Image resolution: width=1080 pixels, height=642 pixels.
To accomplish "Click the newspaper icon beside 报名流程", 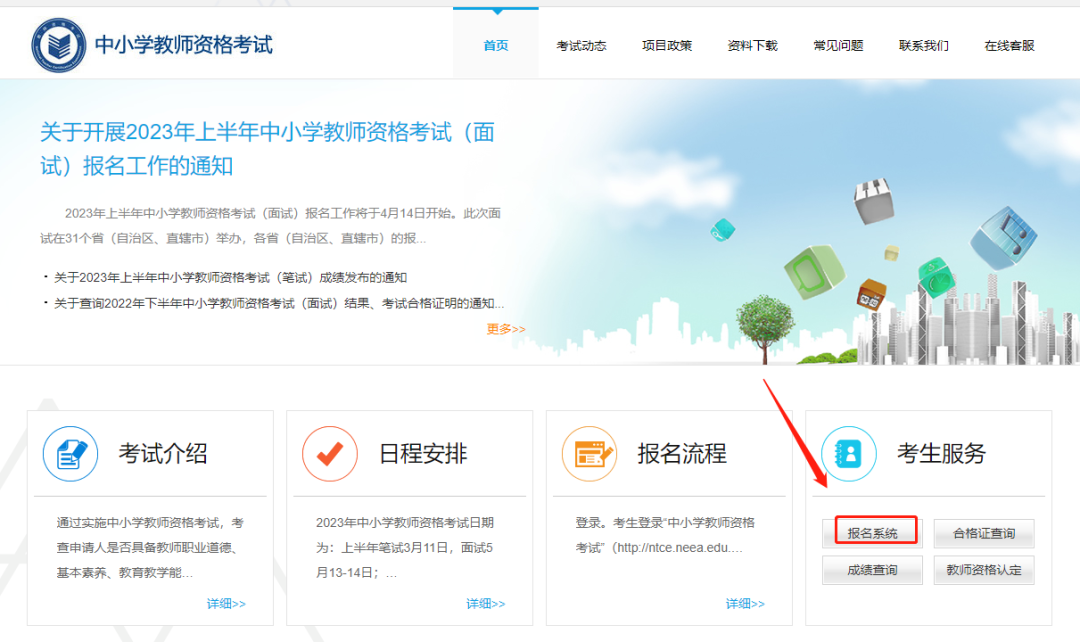I will [x=588, y=452].
